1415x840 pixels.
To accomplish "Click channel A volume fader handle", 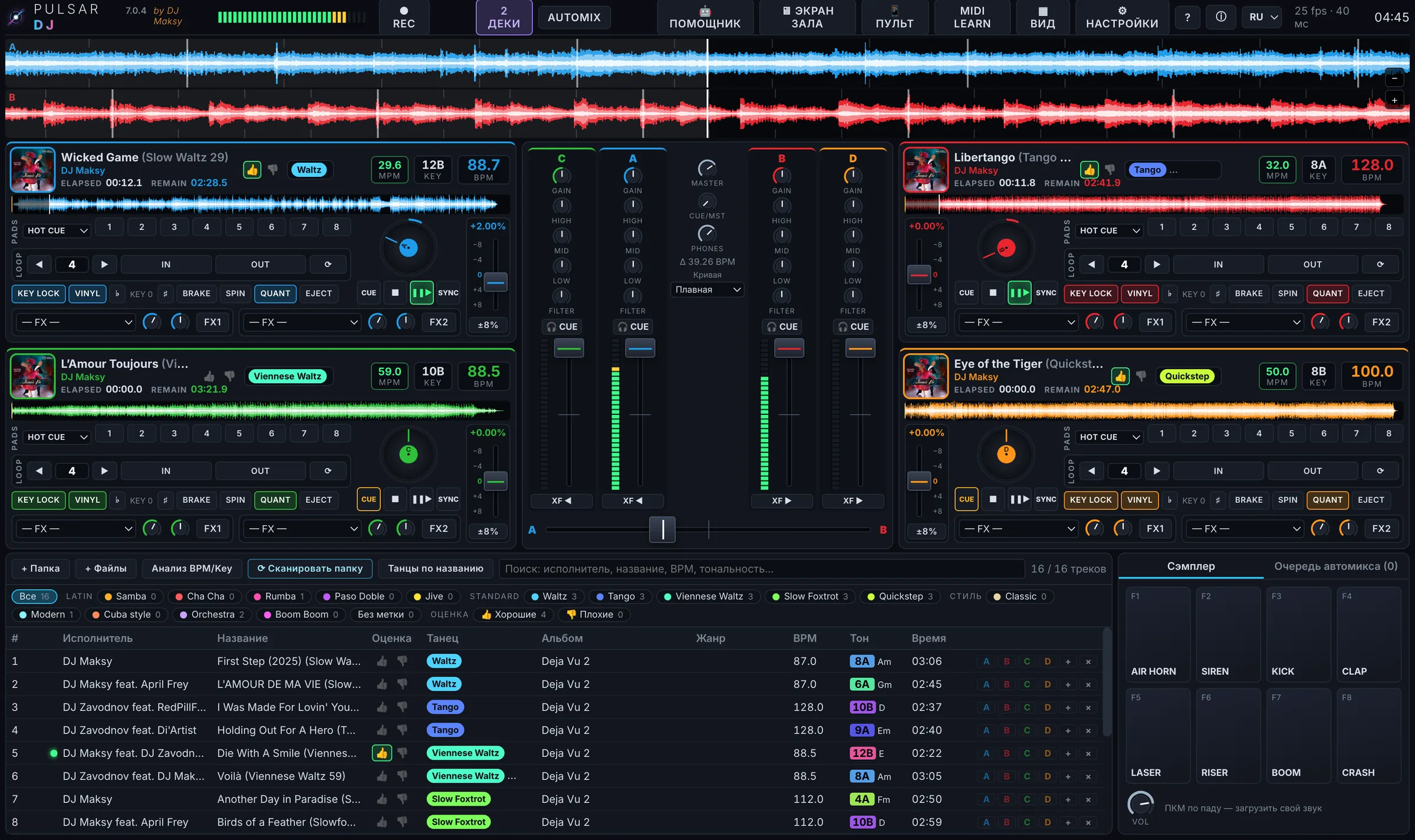I will tap(639, 348).
